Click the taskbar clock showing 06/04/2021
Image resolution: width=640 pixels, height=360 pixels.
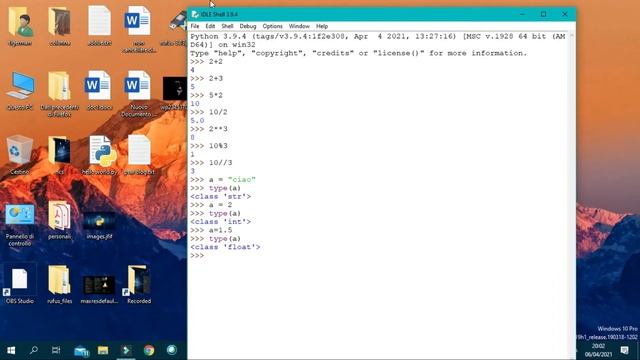[598, 350]
